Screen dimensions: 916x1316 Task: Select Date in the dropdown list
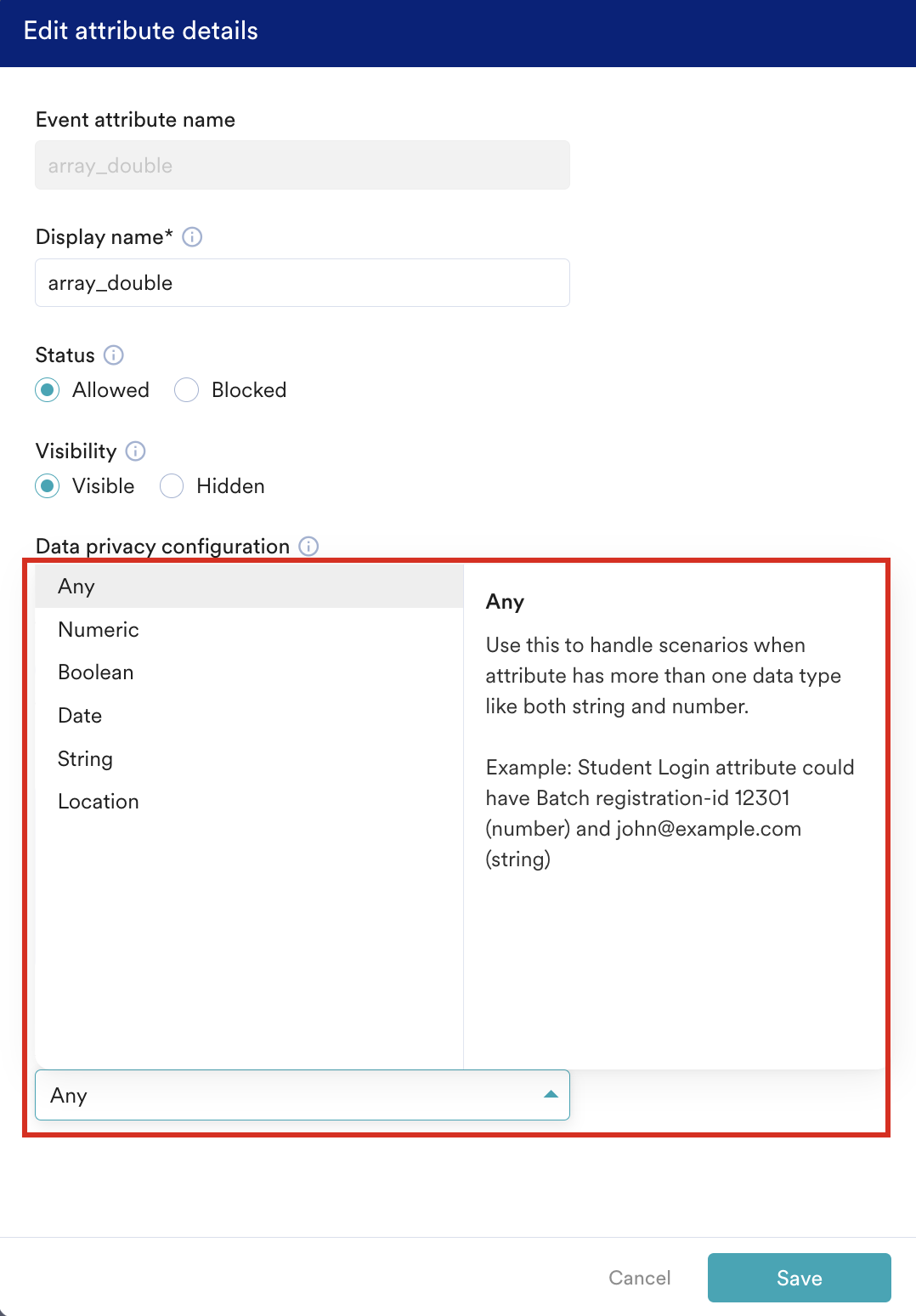pyautogui.click(x=249, y=716)
